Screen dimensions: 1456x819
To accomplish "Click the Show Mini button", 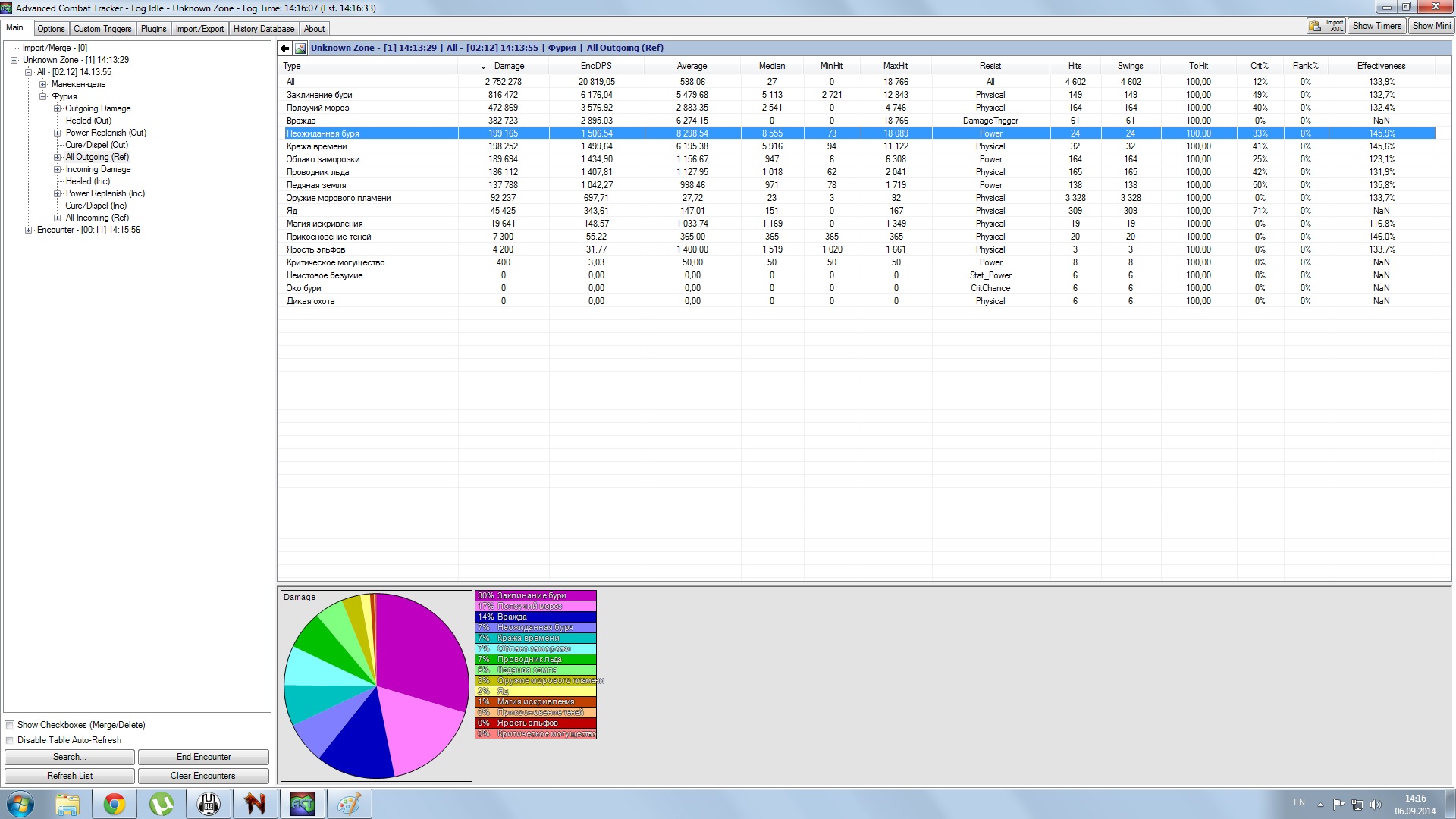I will 1431,26.
